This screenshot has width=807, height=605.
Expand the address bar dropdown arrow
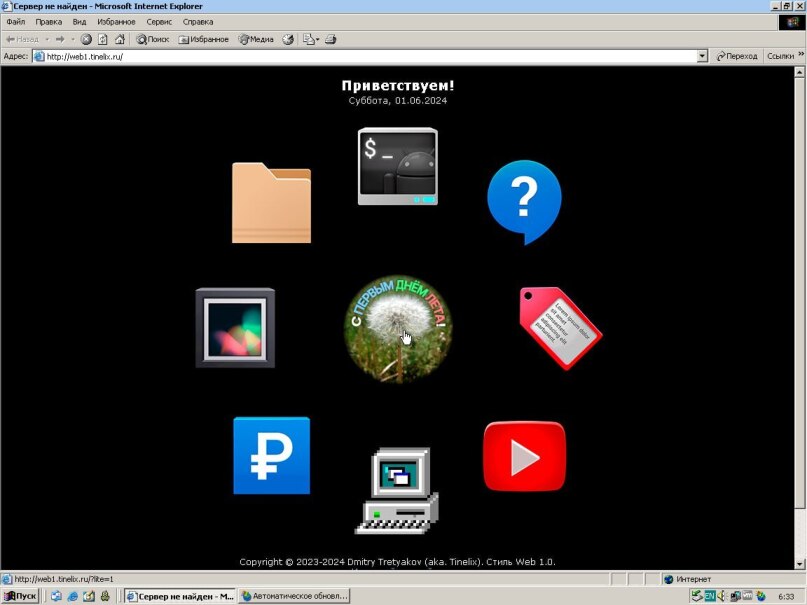pyautogui.click(x=702, y=57)
